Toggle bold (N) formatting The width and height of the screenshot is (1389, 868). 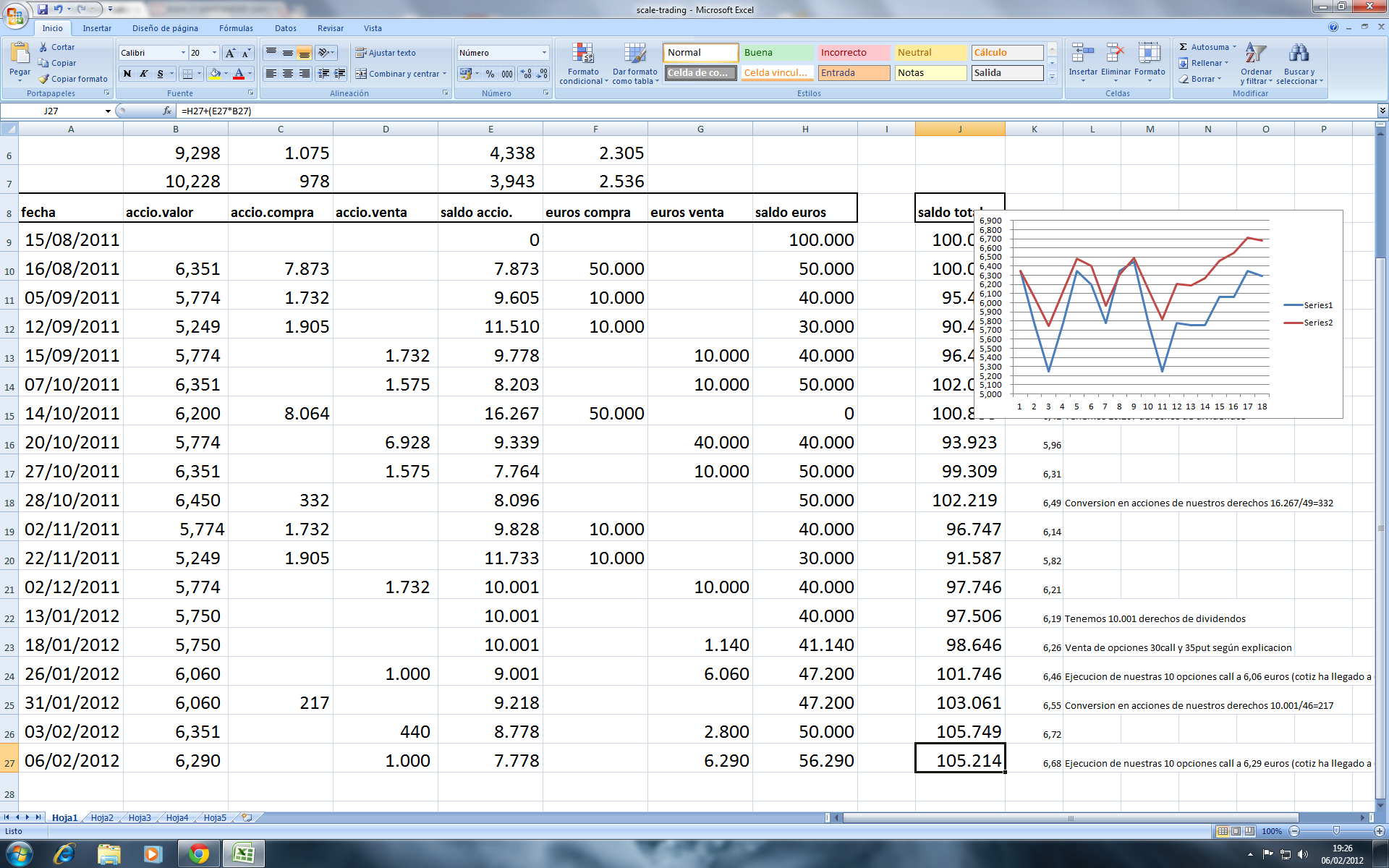127,74
